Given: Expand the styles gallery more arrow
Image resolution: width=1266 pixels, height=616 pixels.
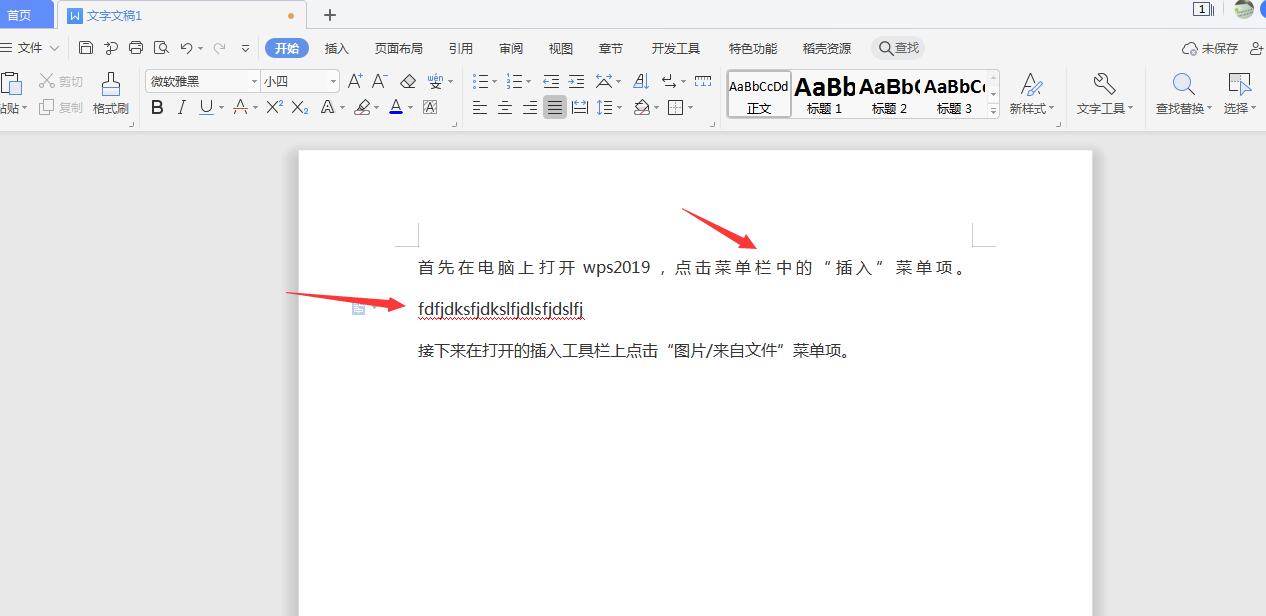Looking at the screenshot, I should point(993,111).
